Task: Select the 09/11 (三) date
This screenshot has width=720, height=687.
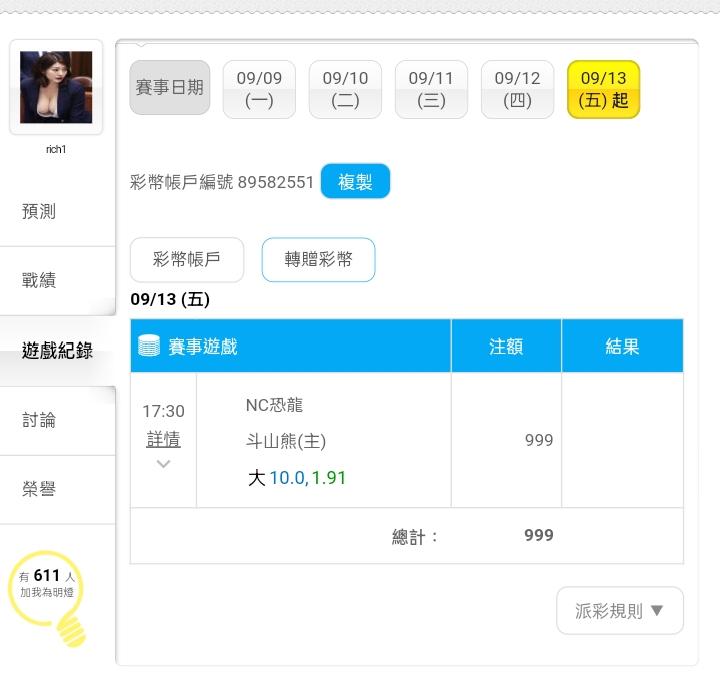Action: point(431,89)
